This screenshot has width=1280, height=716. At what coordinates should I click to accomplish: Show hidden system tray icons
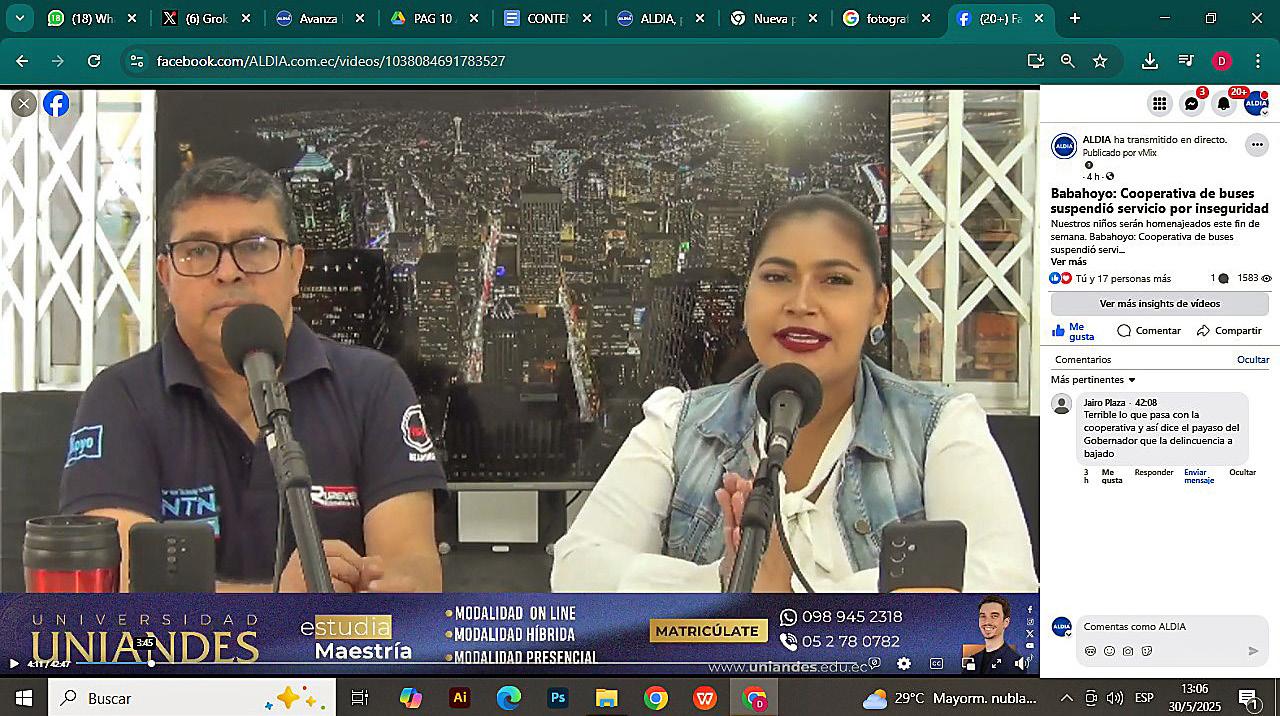[x=1066, y=698]
